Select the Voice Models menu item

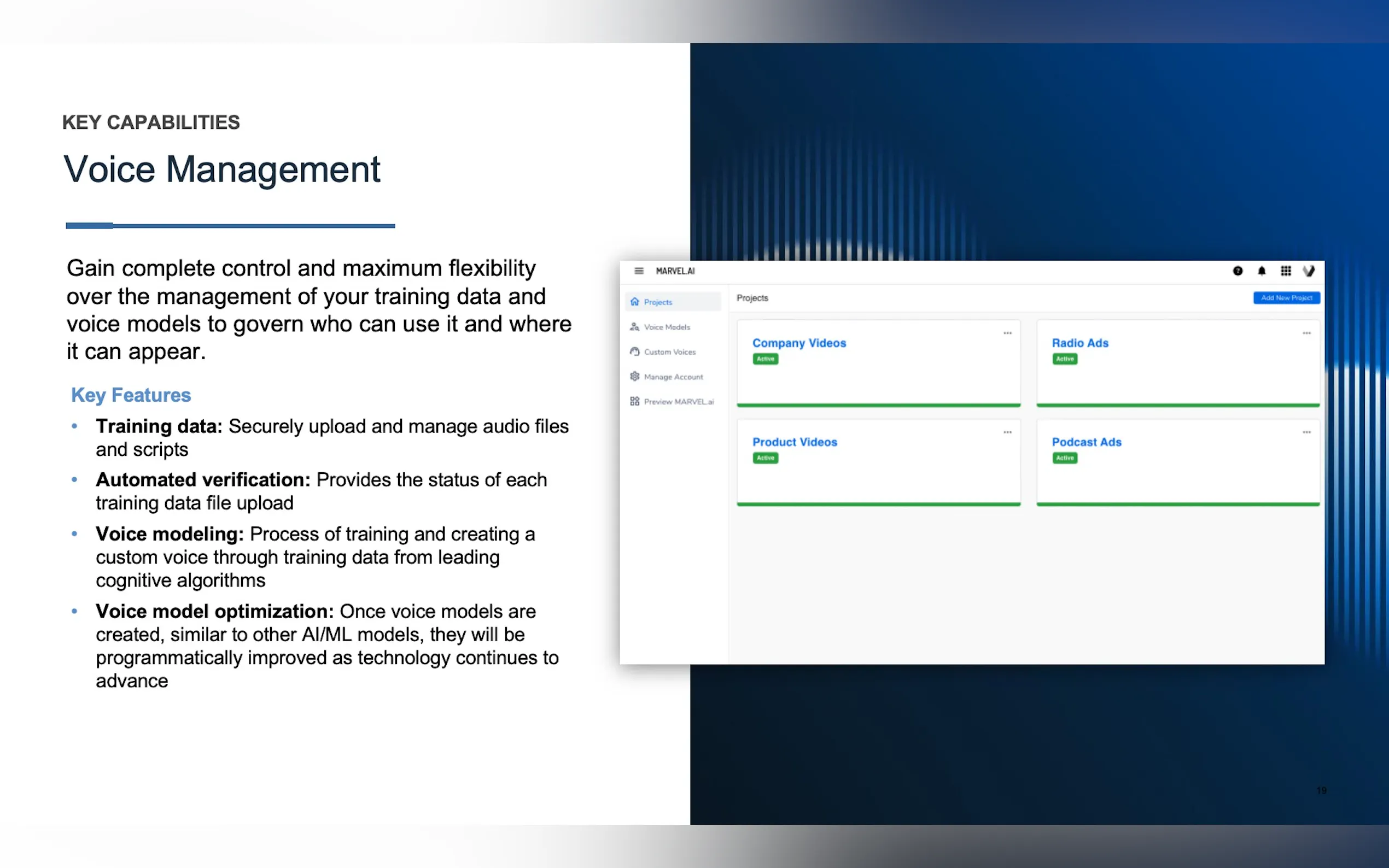667,327
